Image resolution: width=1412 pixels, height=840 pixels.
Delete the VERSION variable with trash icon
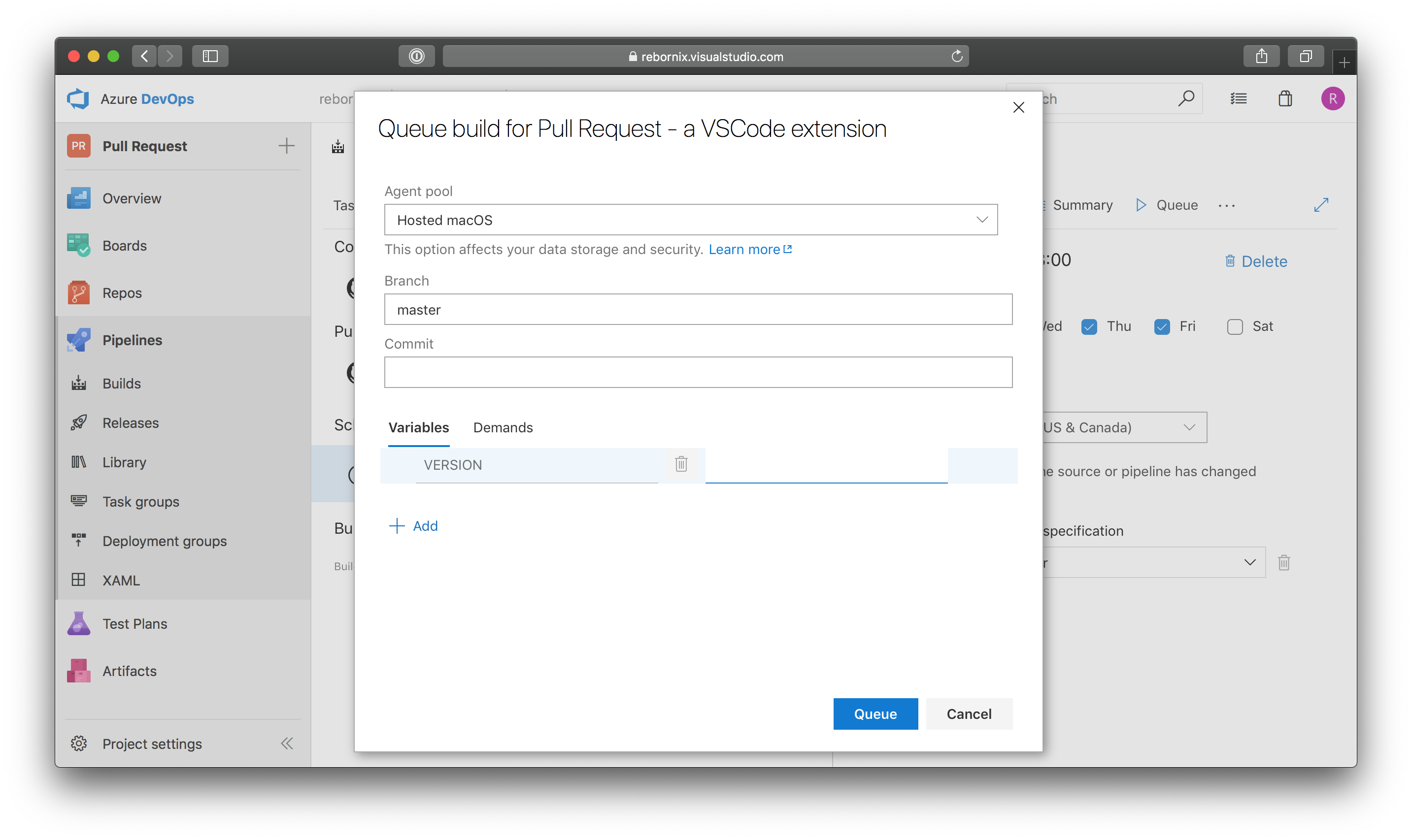[681, 464]
